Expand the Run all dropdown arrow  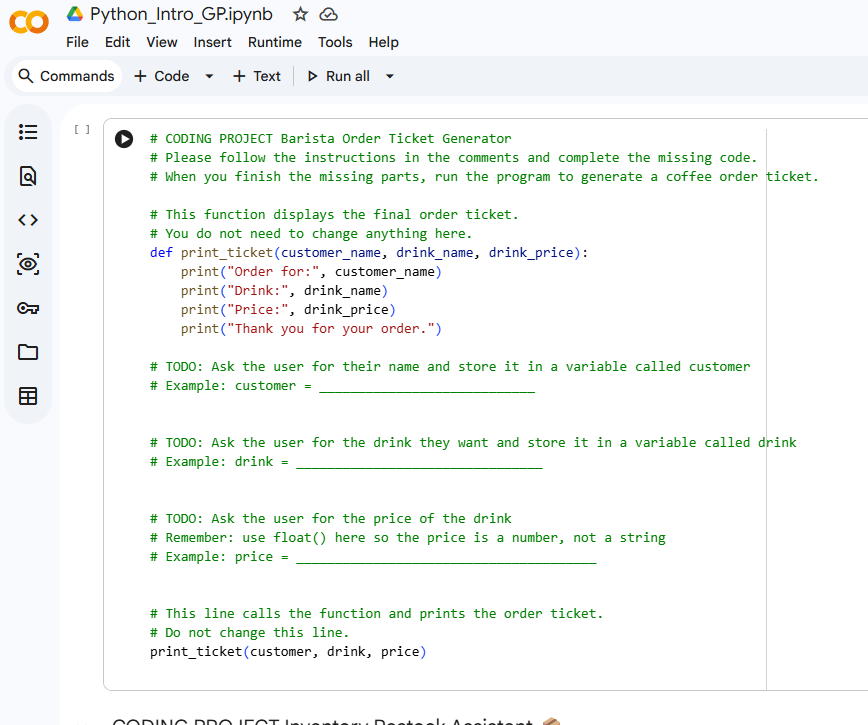point(390,76)
